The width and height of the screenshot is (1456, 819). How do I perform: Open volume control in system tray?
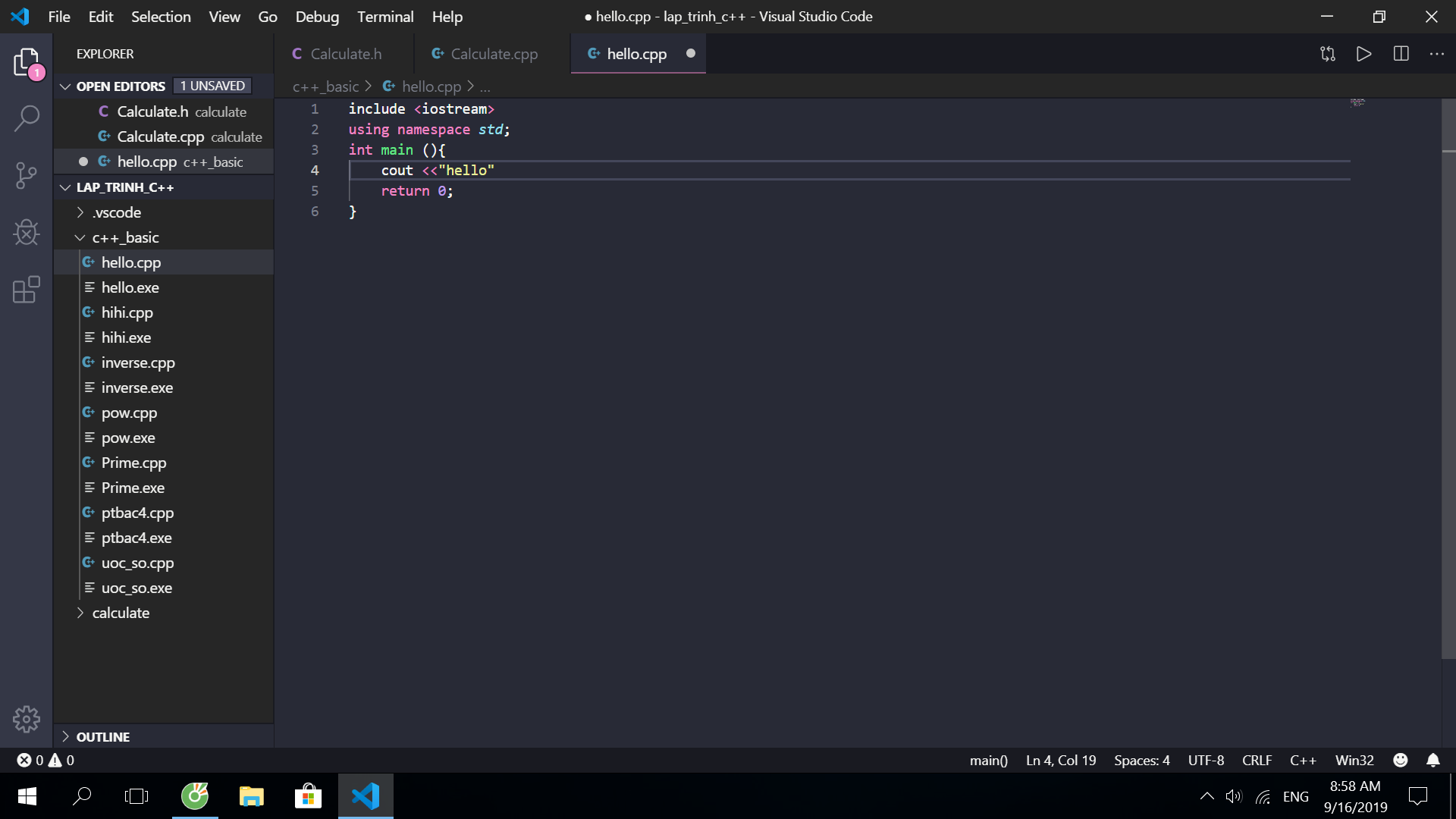[x=1234, y=796]
